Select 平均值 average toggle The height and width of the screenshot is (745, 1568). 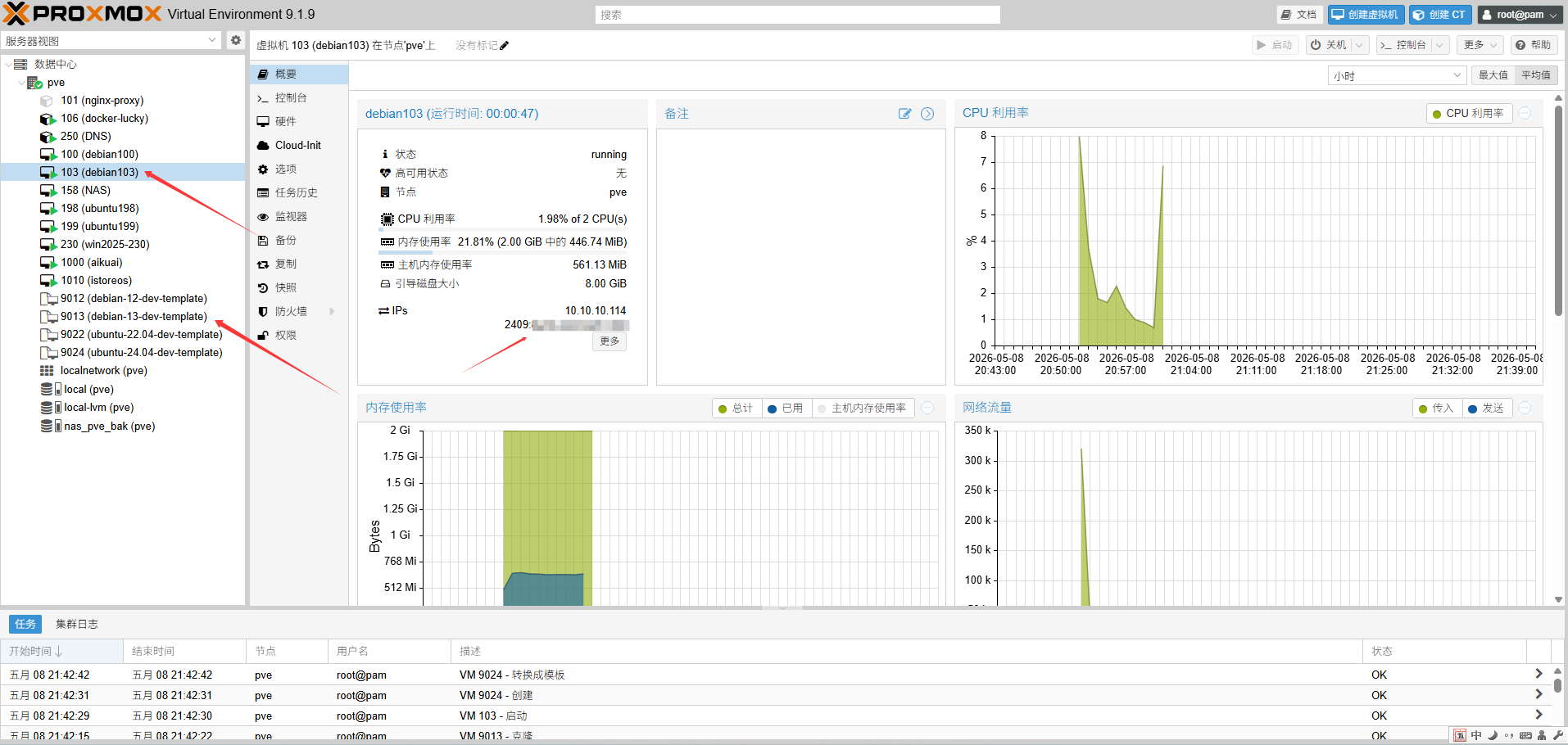coord(1536,75)
